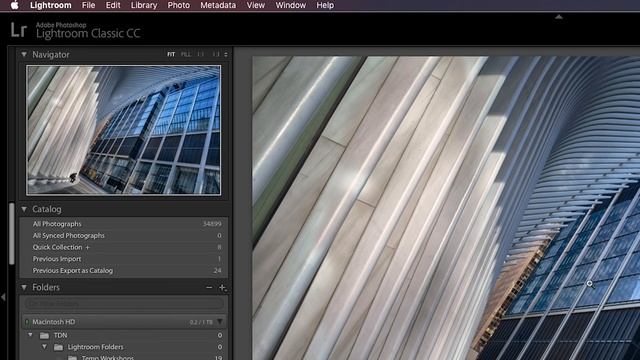Image resolution: width=640 pixels, height=360 pixels.
Task: Click the left panel scrollbar
Action: point(11,234)
